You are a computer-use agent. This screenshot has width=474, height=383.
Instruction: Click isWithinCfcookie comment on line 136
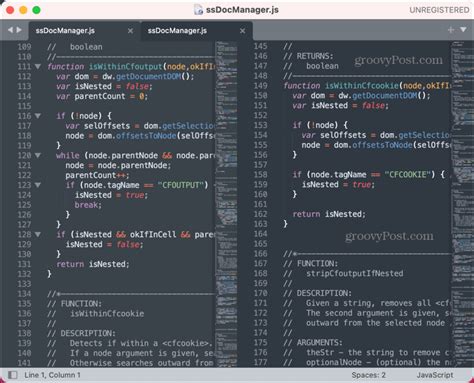pyautogui.click(x=107, y=313)
